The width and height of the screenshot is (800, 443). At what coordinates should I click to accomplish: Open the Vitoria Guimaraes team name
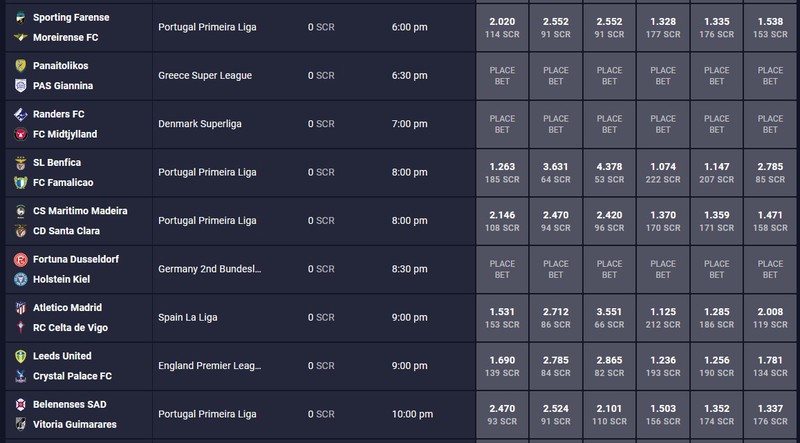(x=74, y=425)
